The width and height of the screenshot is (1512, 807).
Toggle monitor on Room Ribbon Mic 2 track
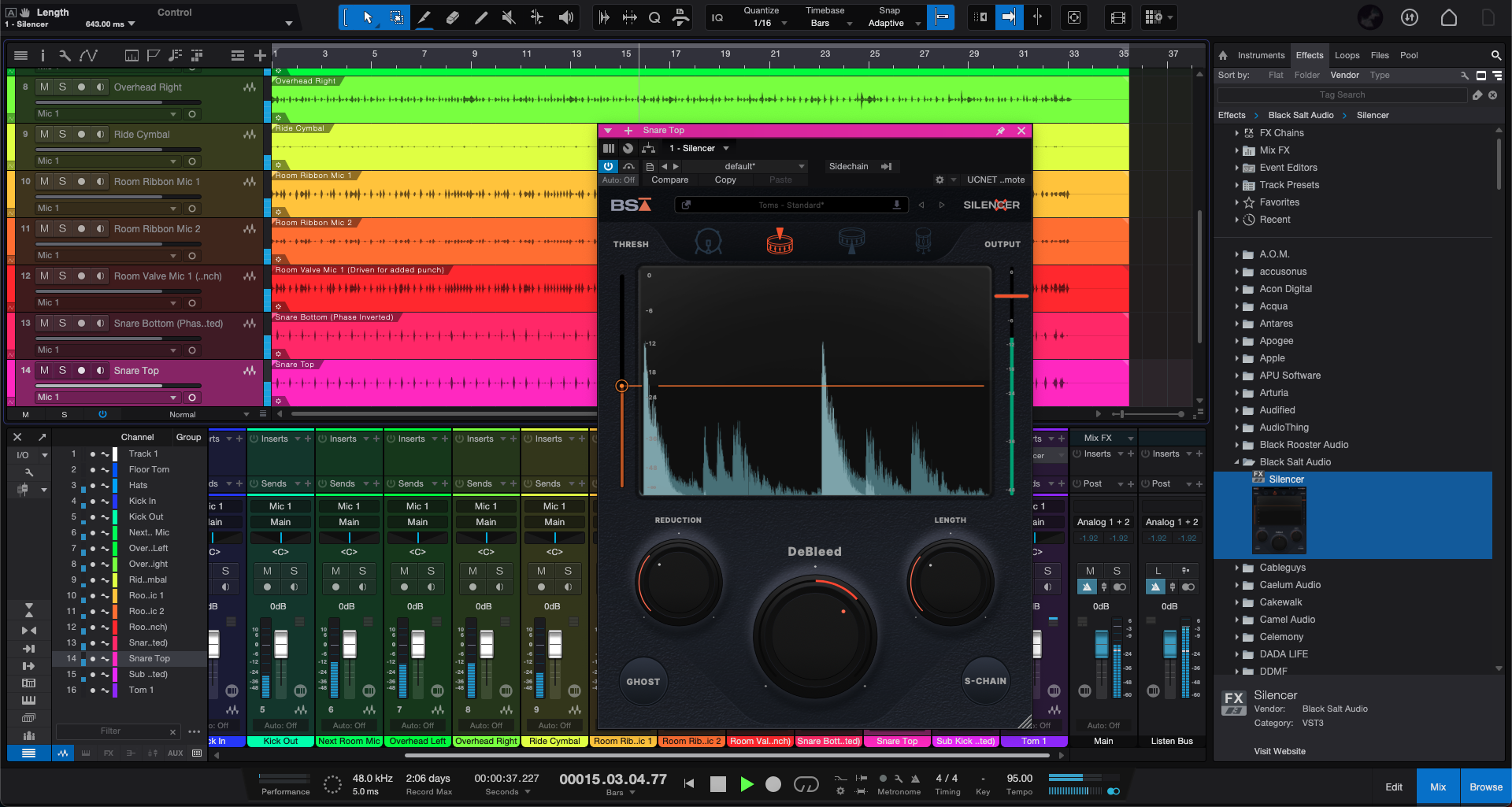coord(100,228)
